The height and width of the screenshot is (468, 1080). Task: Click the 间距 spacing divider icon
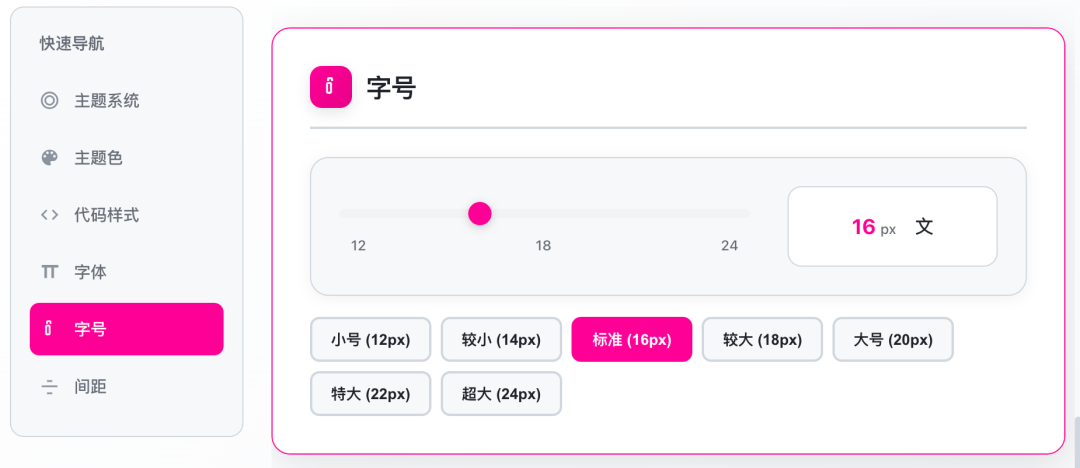[x=50, y=386]
